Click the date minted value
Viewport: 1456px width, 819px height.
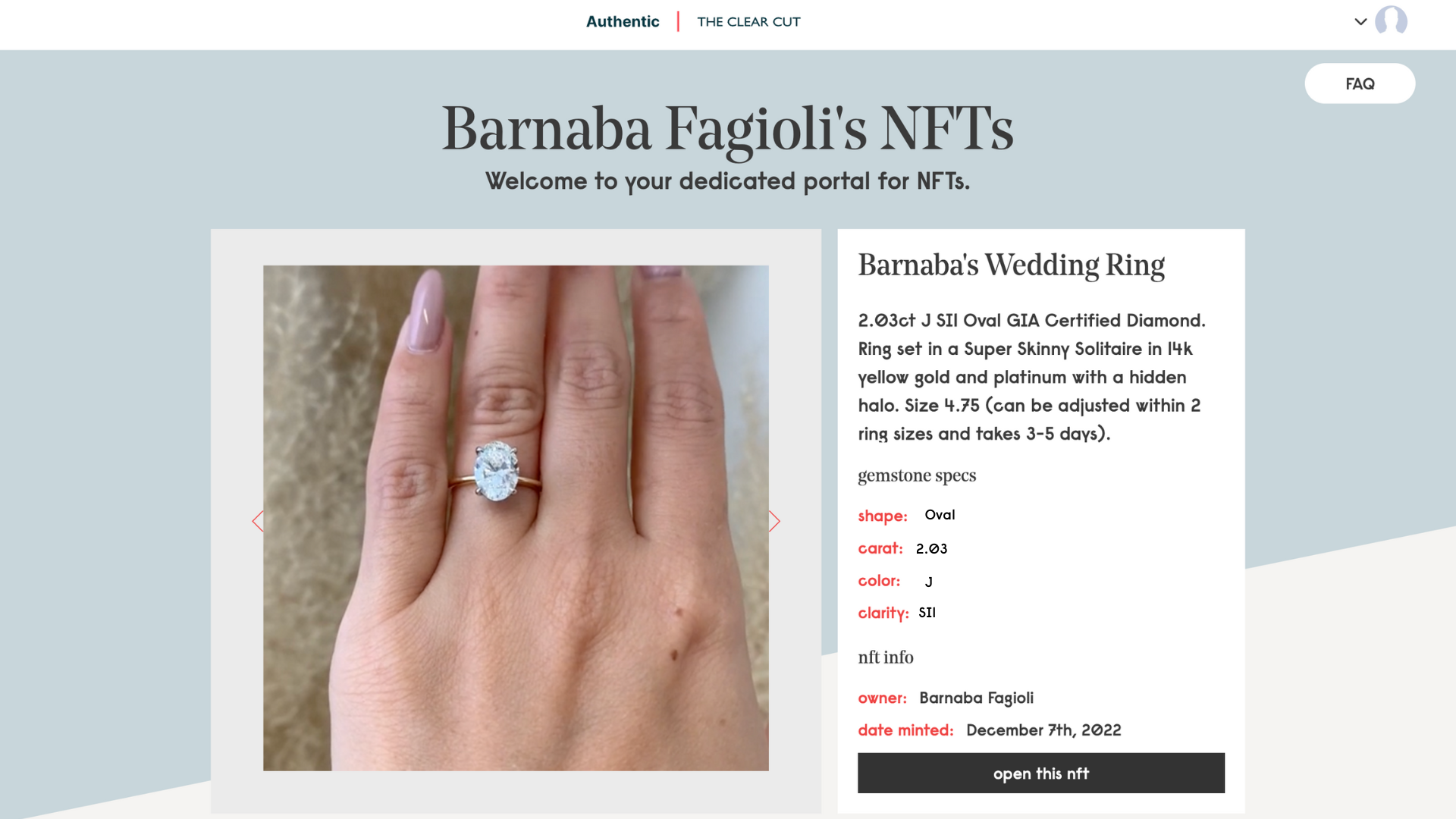pyautogui.click(x=1043, y=730)
